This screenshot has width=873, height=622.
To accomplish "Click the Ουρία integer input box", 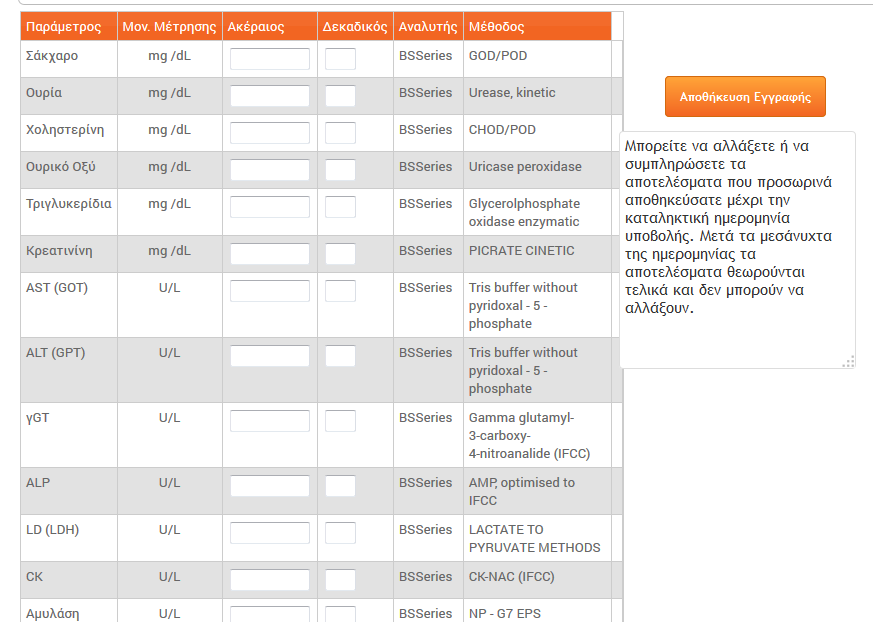I will point(269,96).
